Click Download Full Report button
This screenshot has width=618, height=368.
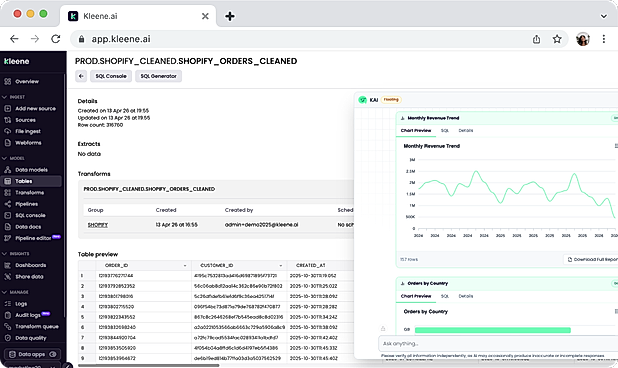[x=592, y=259]
